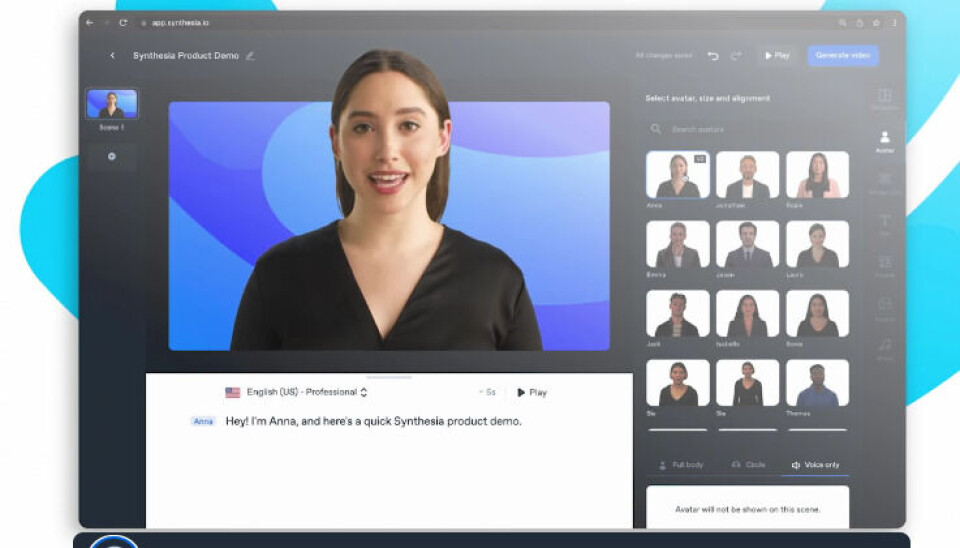Open Text panel in right sidebar

[885, 224]
